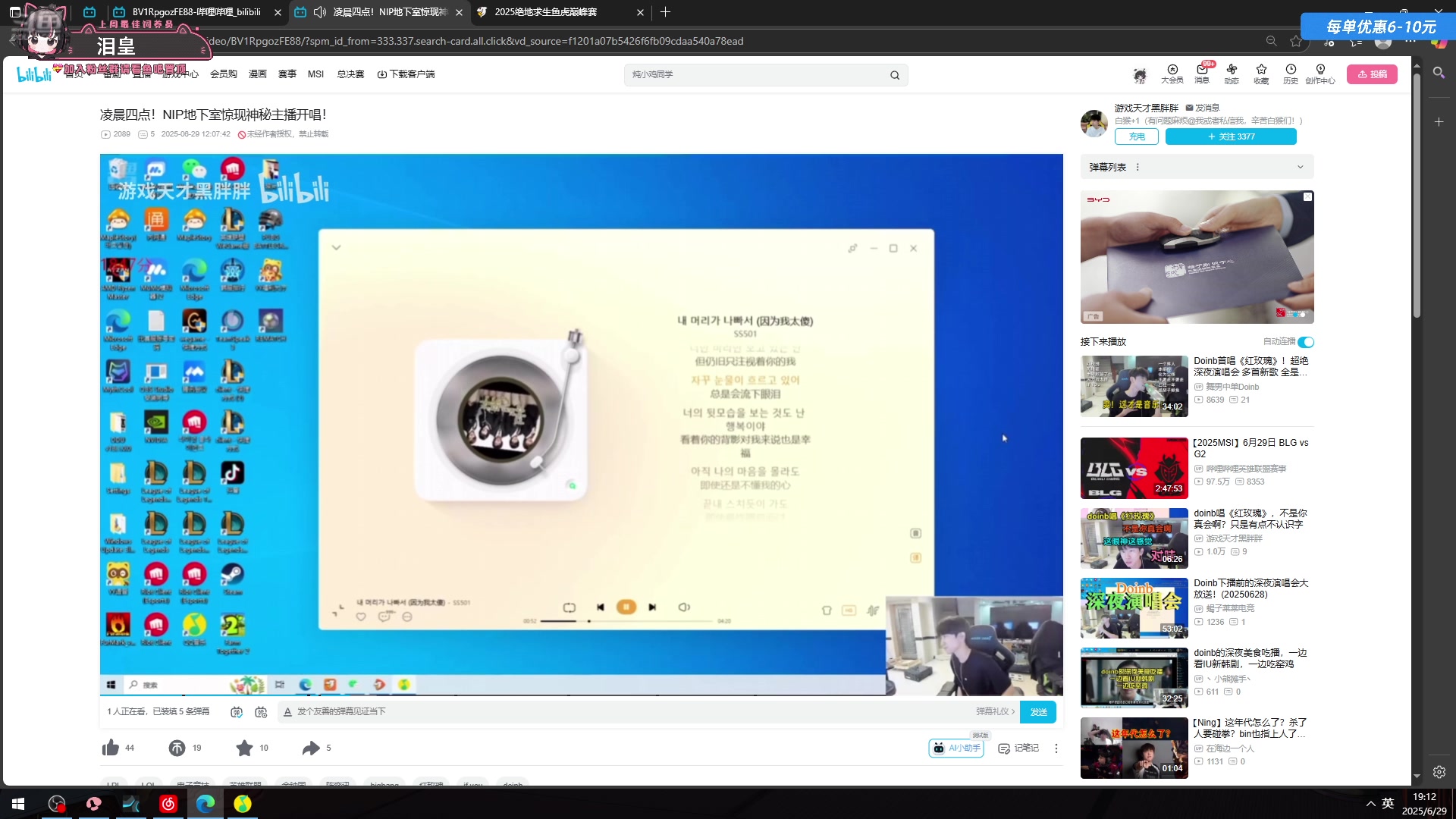
Task: Click the blue 发送 send button
Action: pyautogui.click(x=1038, y=711)
